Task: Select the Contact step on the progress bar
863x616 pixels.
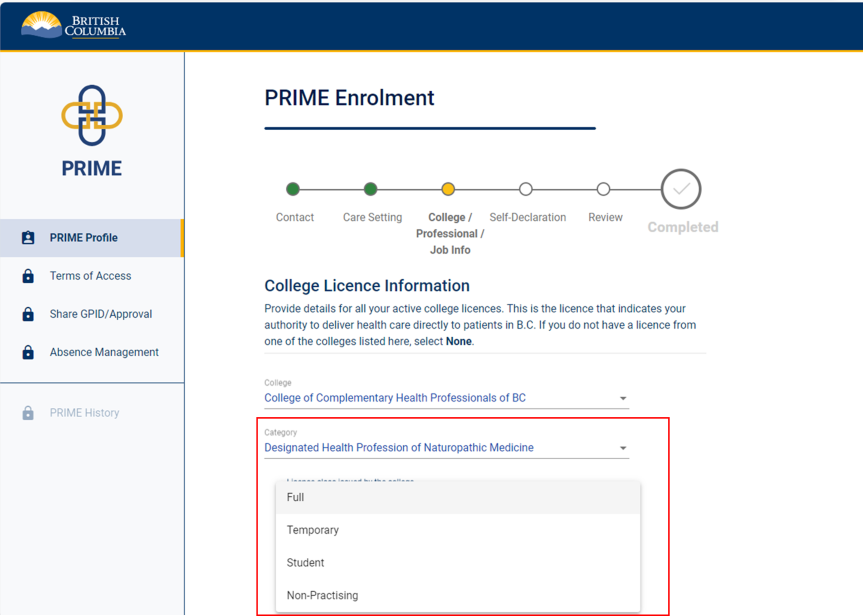Action: pos(294,189)
